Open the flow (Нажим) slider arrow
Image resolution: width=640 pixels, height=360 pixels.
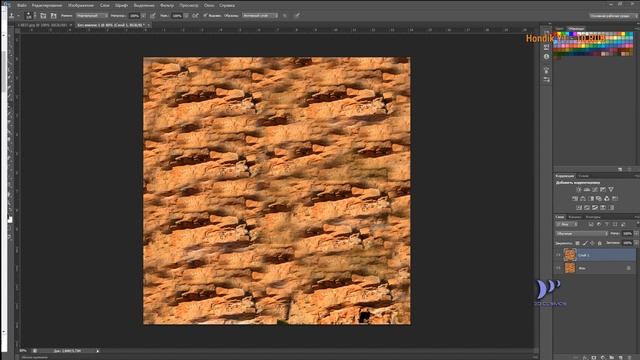[x=186, y=16]
